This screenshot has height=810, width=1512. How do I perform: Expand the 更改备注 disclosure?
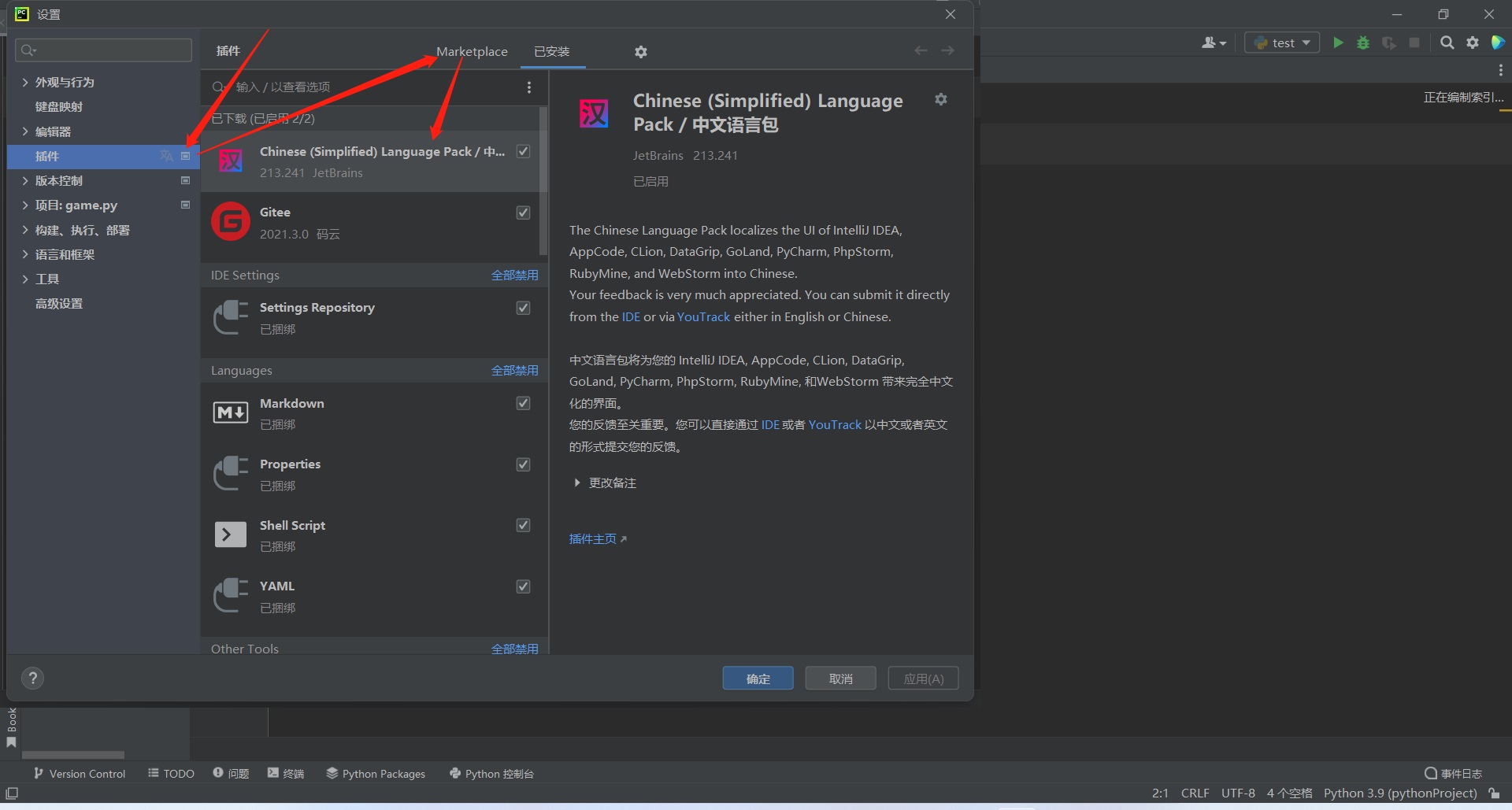(577, 483)
